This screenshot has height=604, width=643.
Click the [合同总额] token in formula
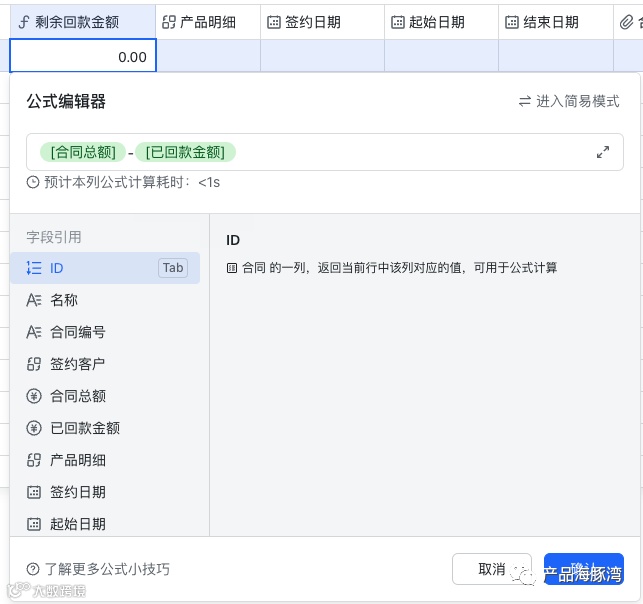[x=83, y=152]
